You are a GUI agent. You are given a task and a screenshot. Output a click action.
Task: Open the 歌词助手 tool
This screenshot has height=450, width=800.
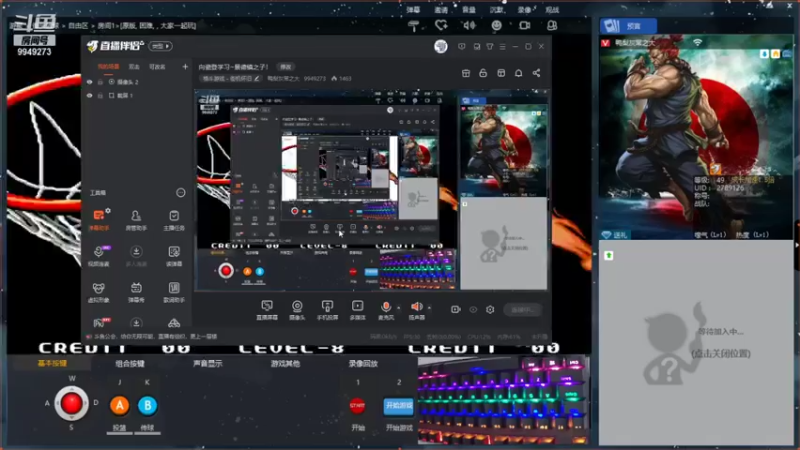(174, 292)
